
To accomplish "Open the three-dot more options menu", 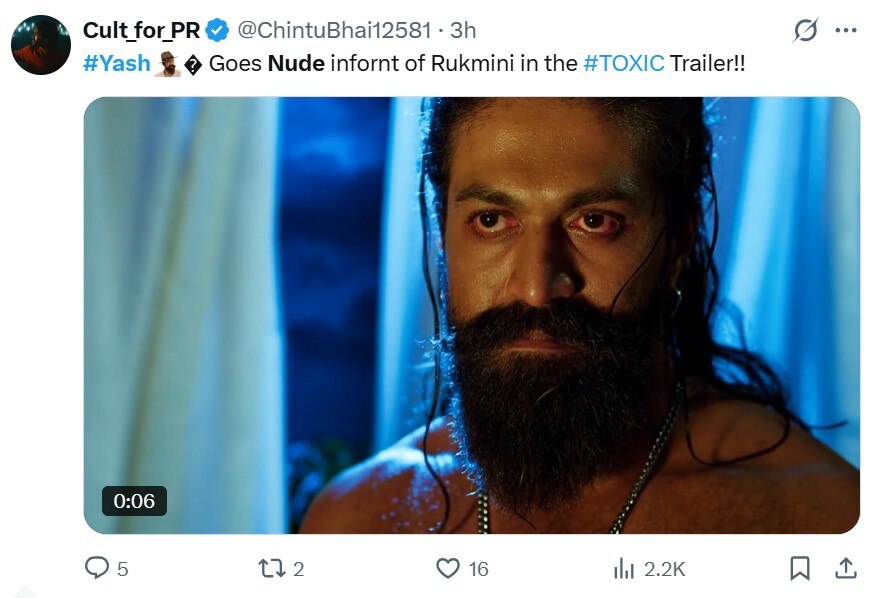I will click(846, 30).
